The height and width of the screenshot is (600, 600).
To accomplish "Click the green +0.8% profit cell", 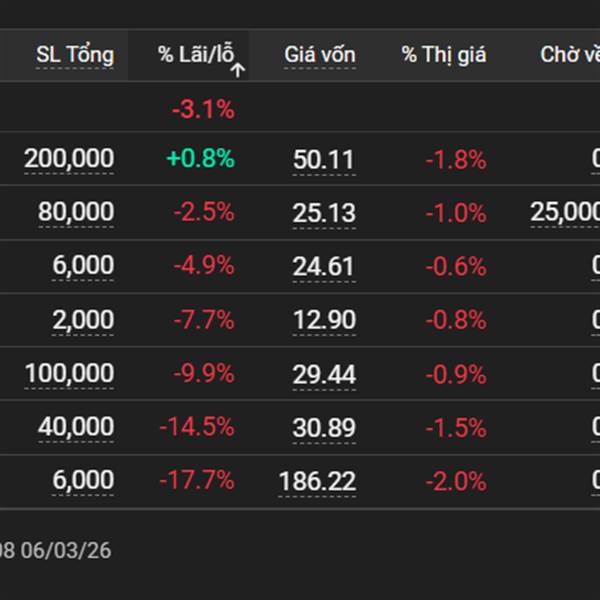I will click(202, 158).
